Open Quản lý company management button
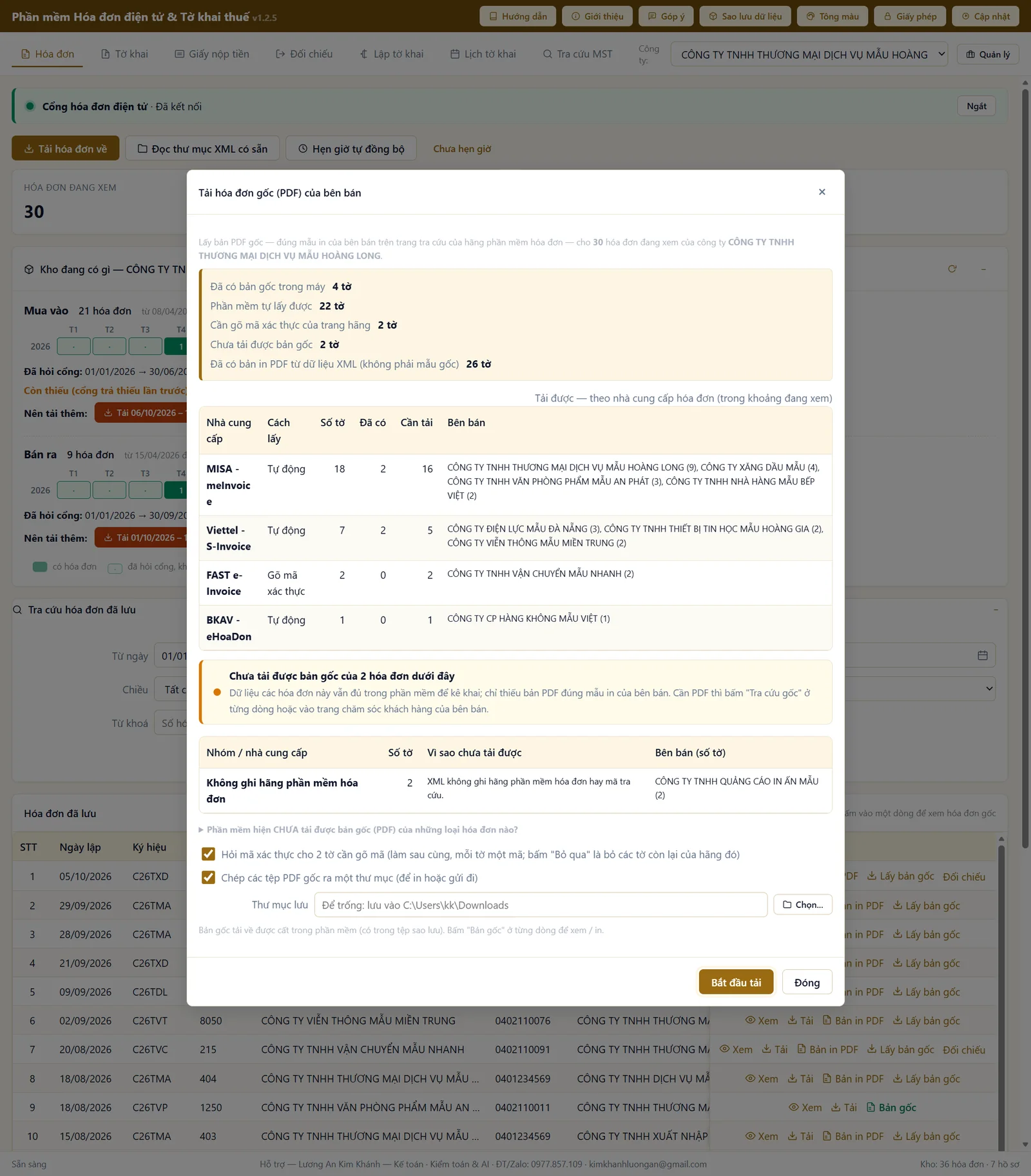Image resolution: width=1031 pixels, height=1176 pixels. (x=988, y=54)
